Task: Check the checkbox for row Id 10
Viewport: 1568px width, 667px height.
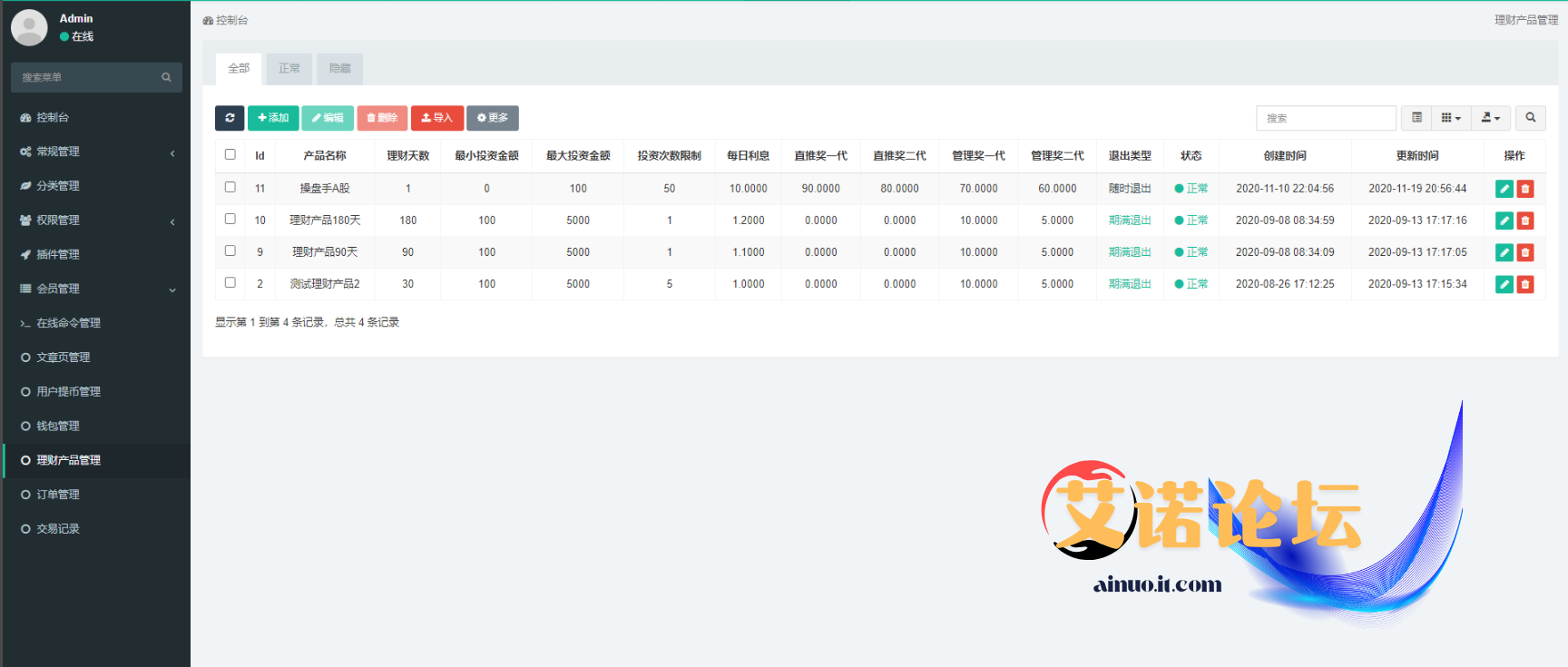Action: coord(230,219)
